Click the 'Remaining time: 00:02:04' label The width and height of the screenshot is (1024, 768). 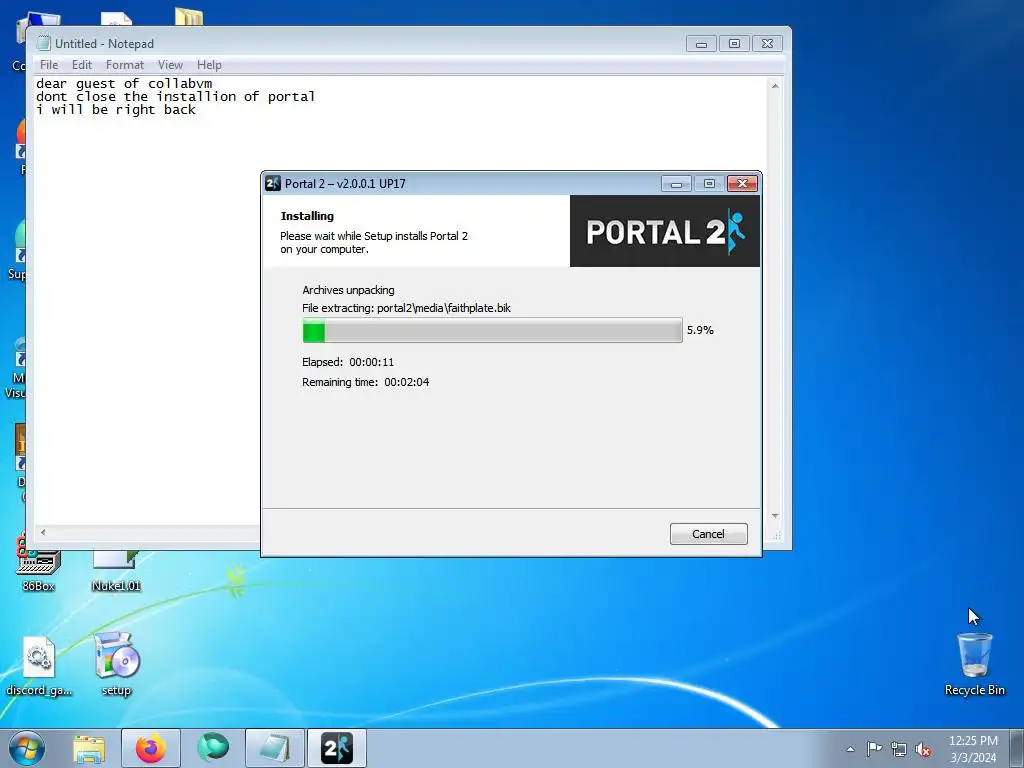click(x=366, y=382)
